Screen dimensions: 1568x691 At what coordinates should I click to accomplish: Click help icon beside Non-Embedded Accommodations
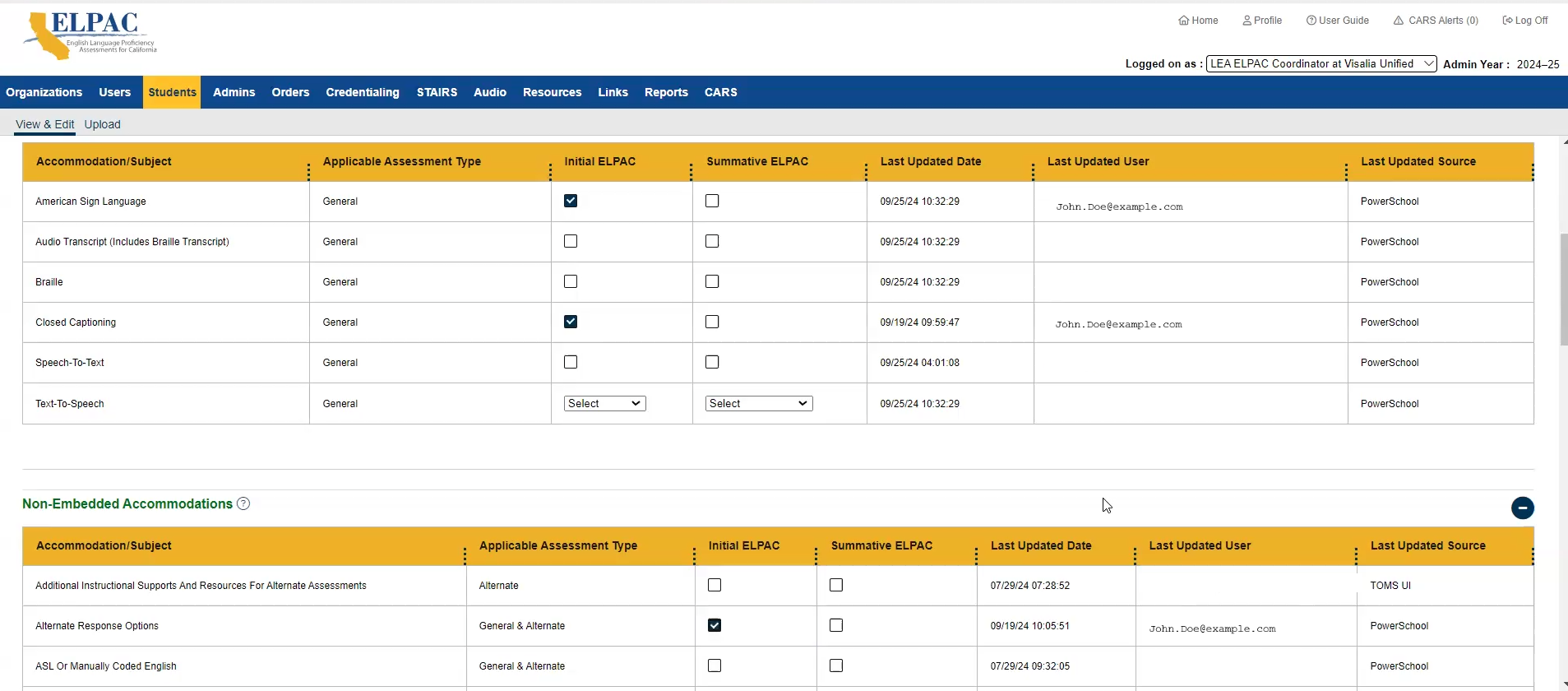pyautogui.click(x=243, y=503)
